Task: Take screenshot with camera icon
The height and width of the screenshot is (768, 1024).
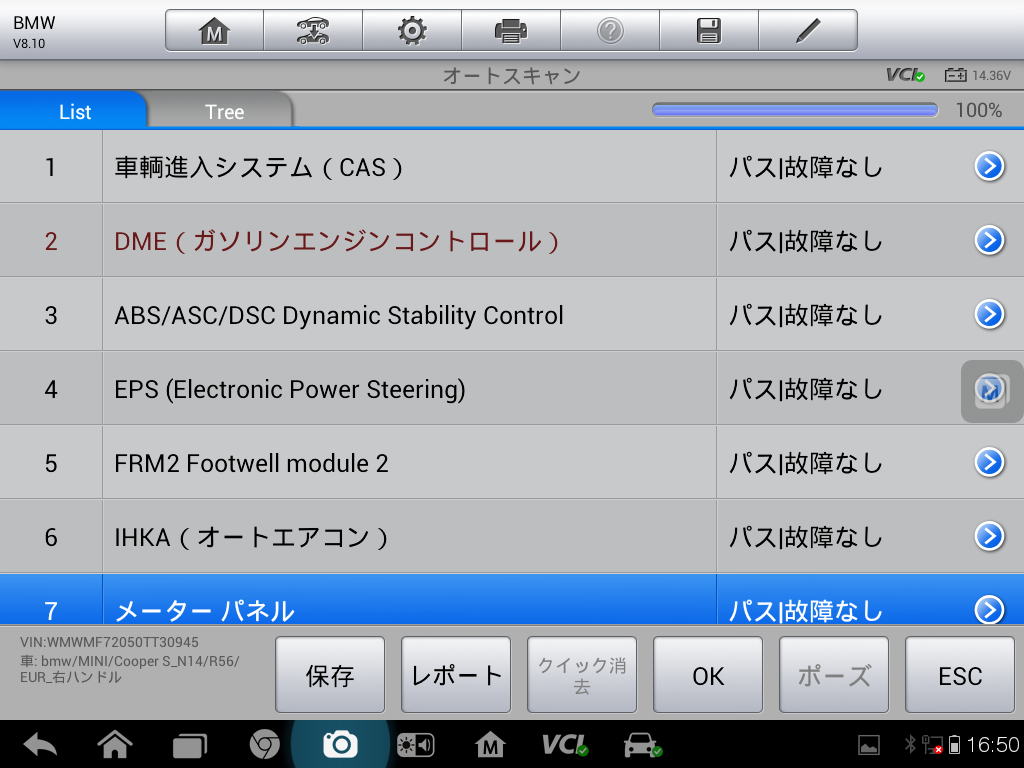Action: pyautogui.click(x=340, y=744)
